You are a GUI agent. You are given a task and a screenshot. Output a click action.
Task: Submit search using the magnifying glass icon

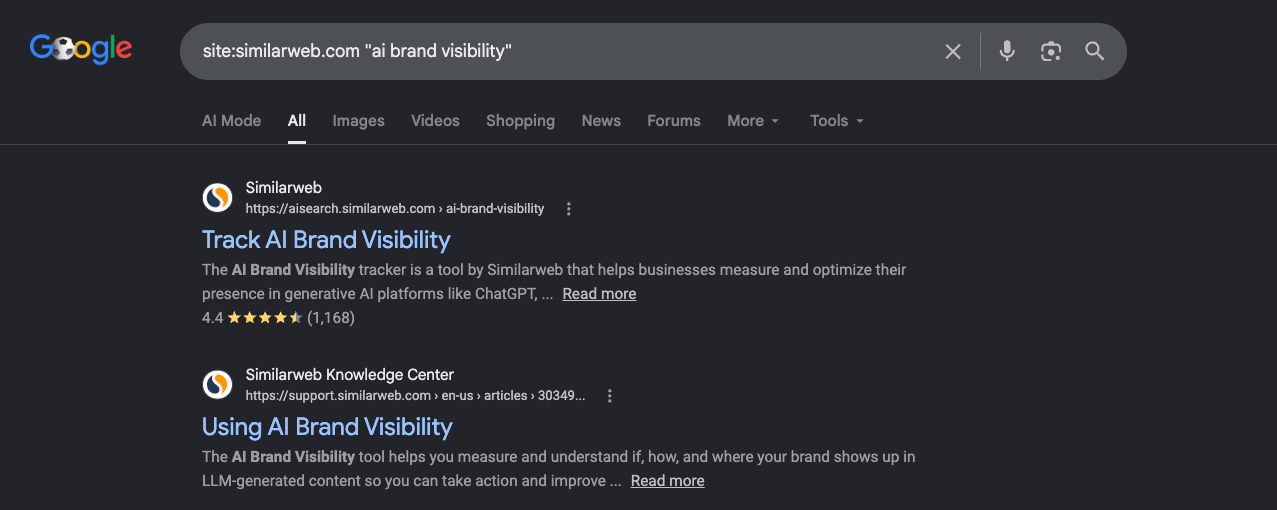pyautogui.click(x=1095, y=51)
